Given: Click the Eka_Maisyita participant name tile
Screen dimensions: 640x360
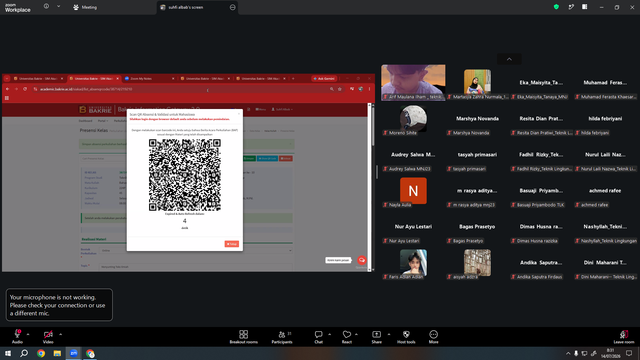Looking at the screenshot, I should [541, 82].
